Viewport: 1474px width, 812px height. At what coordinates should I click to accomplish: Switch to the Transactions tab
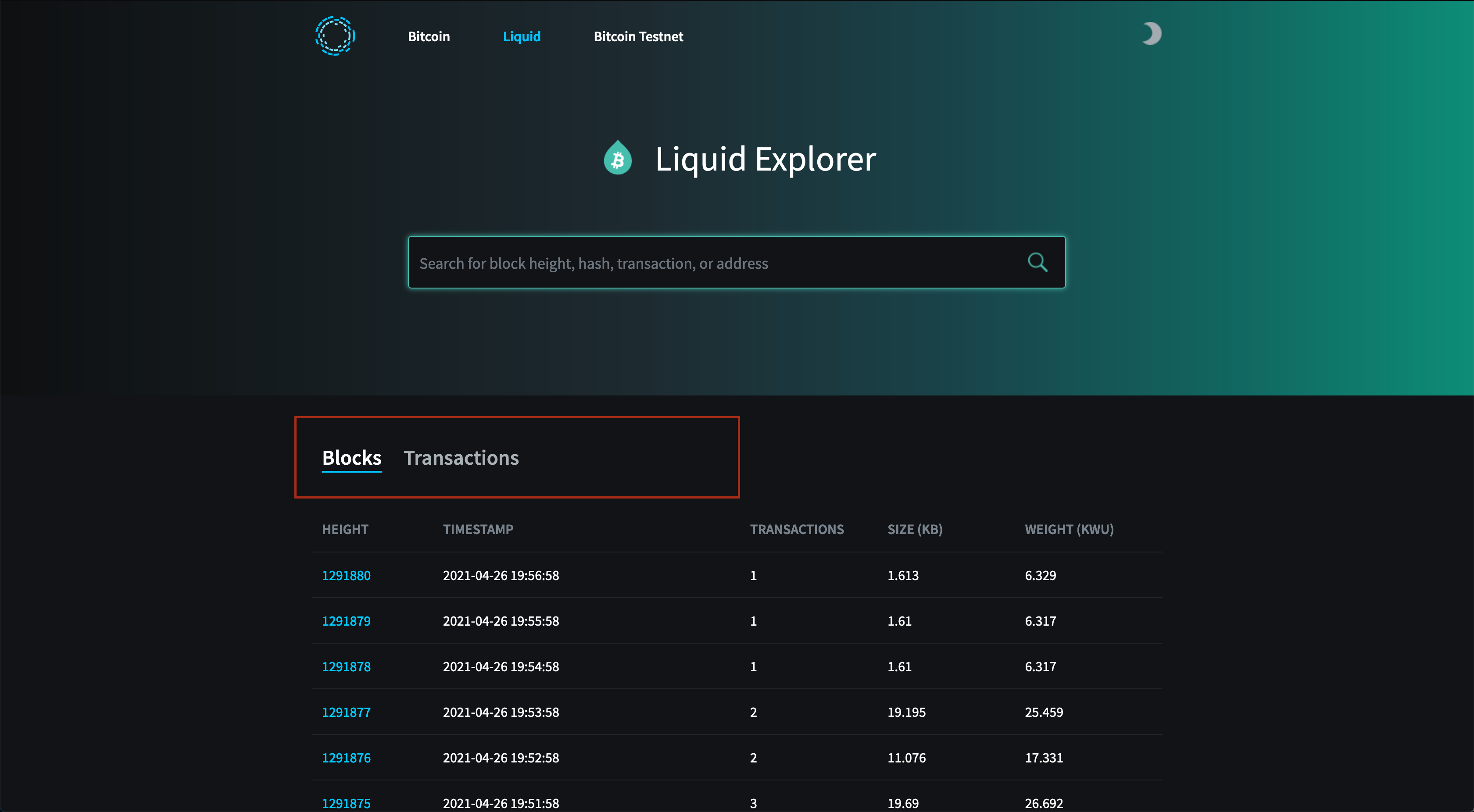coord(461,457)
